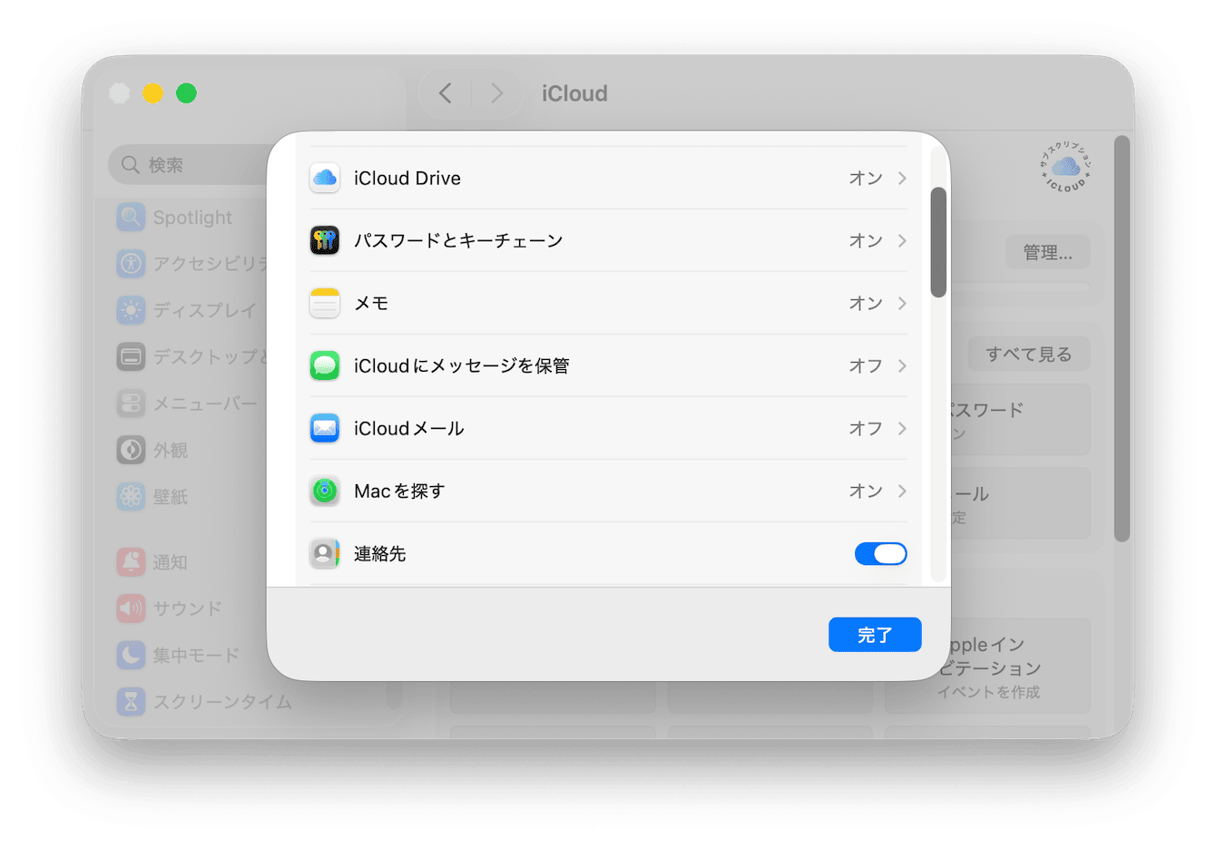Select 壁紙 in the sidebar

click(x=170, y=496)
